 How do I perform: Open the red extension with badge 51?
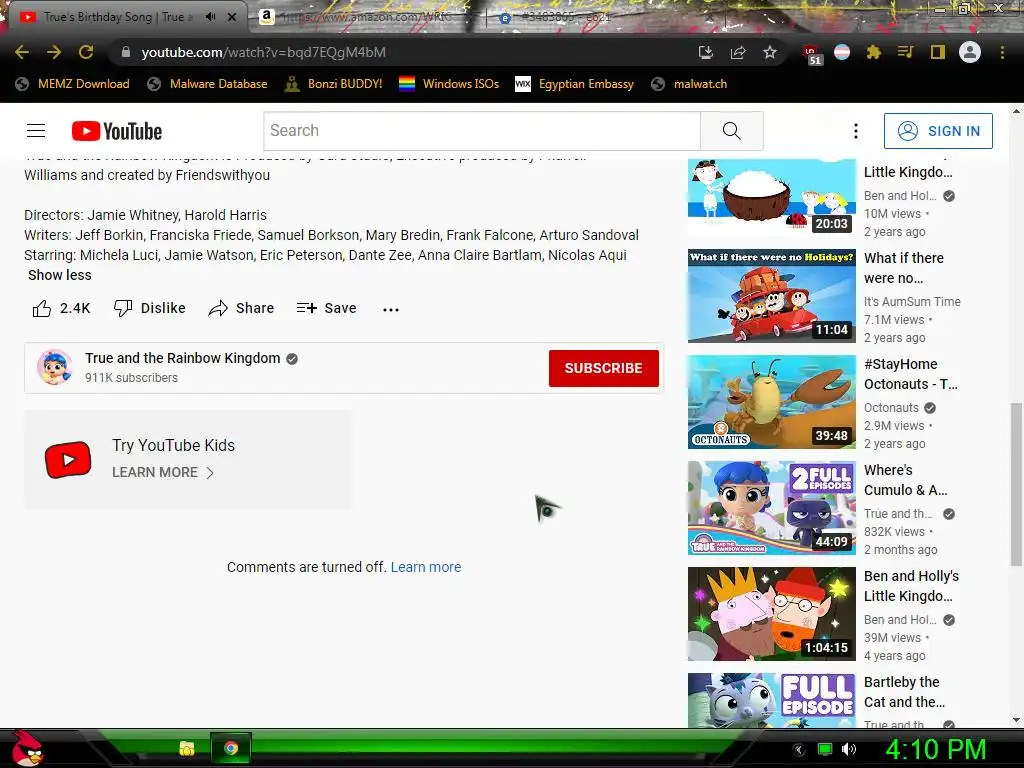[x=812, y=54]
